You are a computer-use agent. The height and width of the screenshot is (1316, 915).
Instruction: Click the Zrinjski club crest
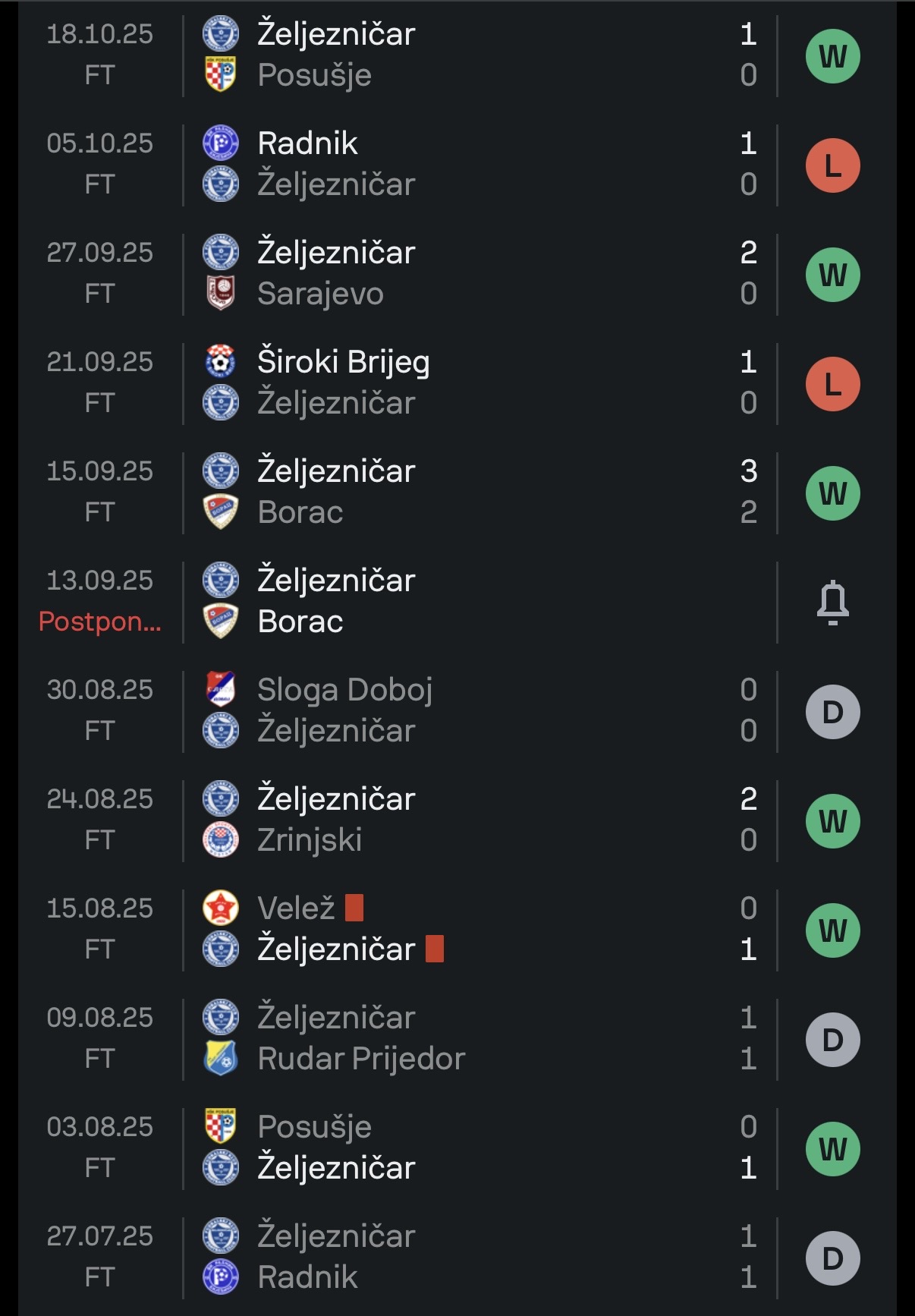pos(221,839)
